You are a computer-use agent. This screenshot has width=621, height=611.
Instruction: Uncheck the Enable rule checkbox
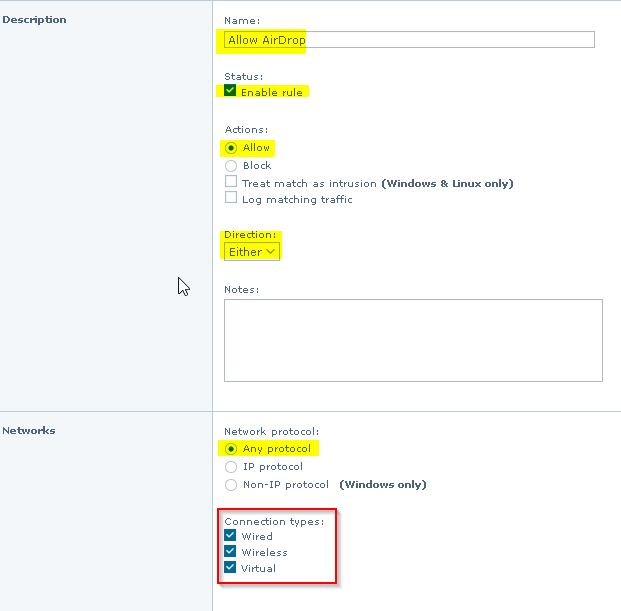231,92
